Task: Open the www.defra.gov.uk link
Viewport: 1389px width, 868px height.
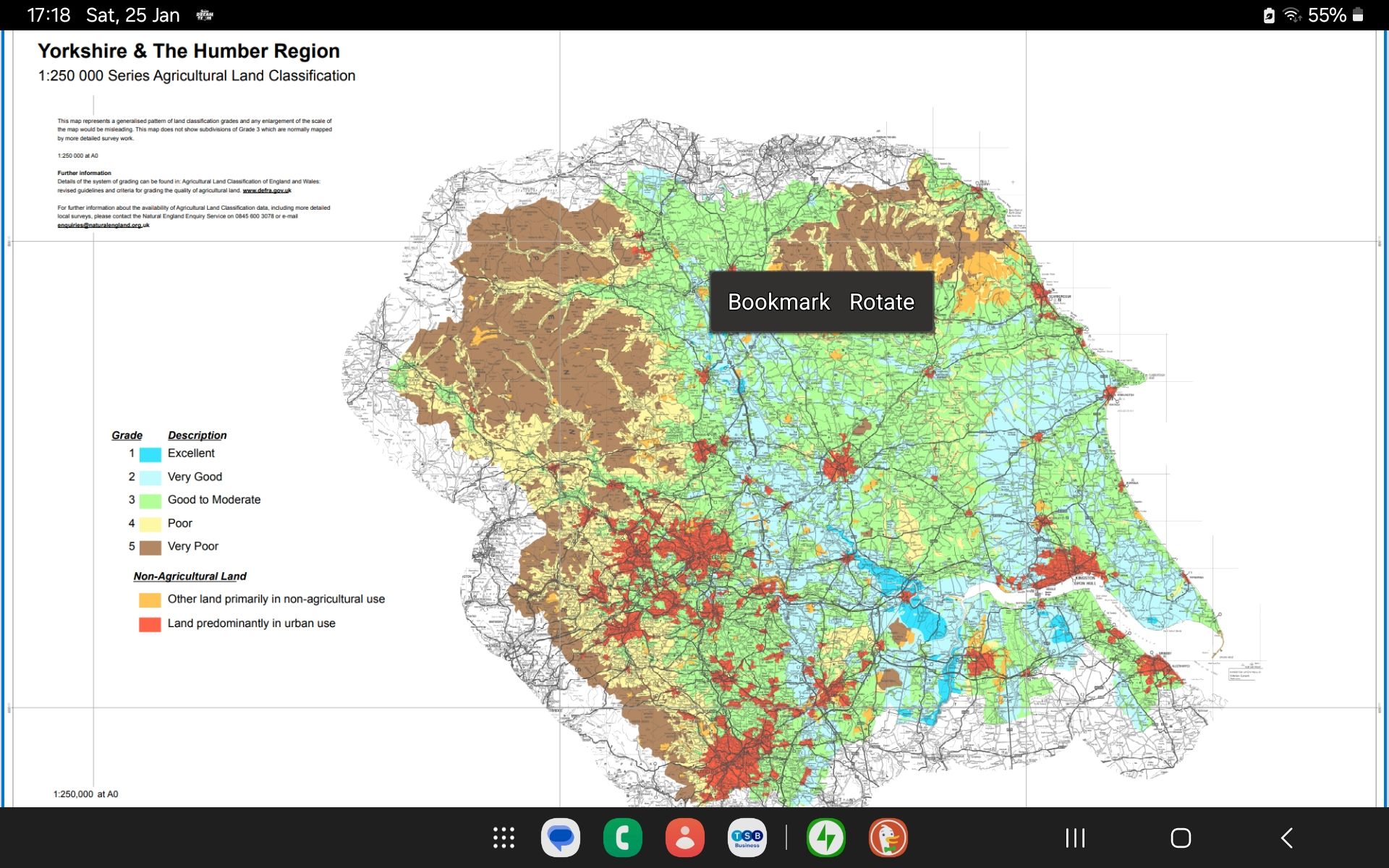Action: [x=266, y=190]
